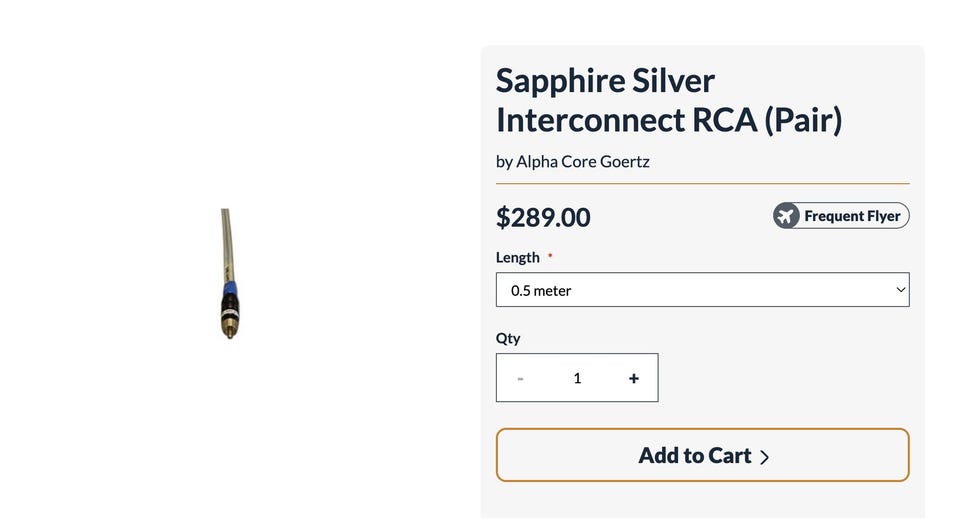Focus the quantity number input field
The height and width of the screenshot is (524, 960).
click(577, 378)
